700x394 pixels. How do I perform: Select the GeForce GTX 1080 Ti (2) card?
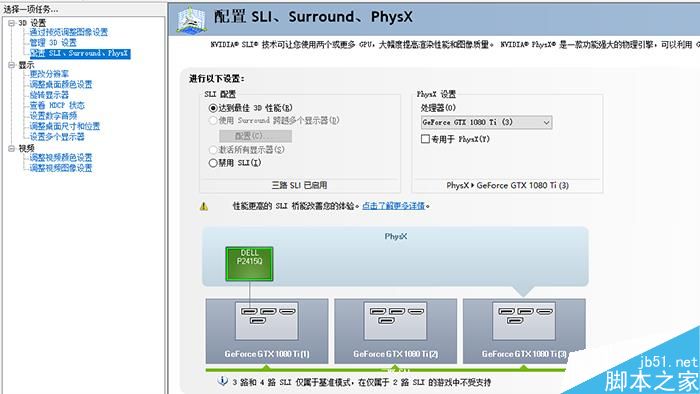(396, 331)
